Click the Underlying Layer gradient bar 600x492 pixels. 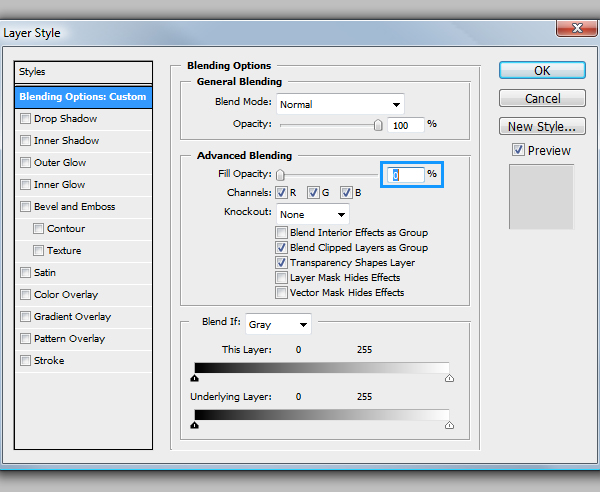point(322,415)
